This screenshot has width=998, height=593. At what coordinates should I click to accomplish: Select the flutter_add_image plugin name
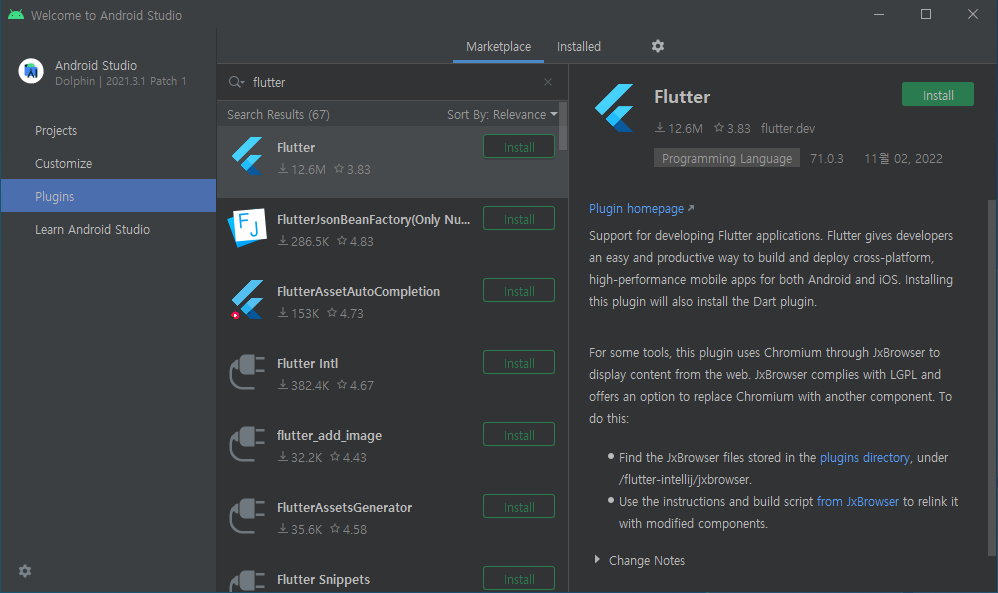tap(329, 435)
